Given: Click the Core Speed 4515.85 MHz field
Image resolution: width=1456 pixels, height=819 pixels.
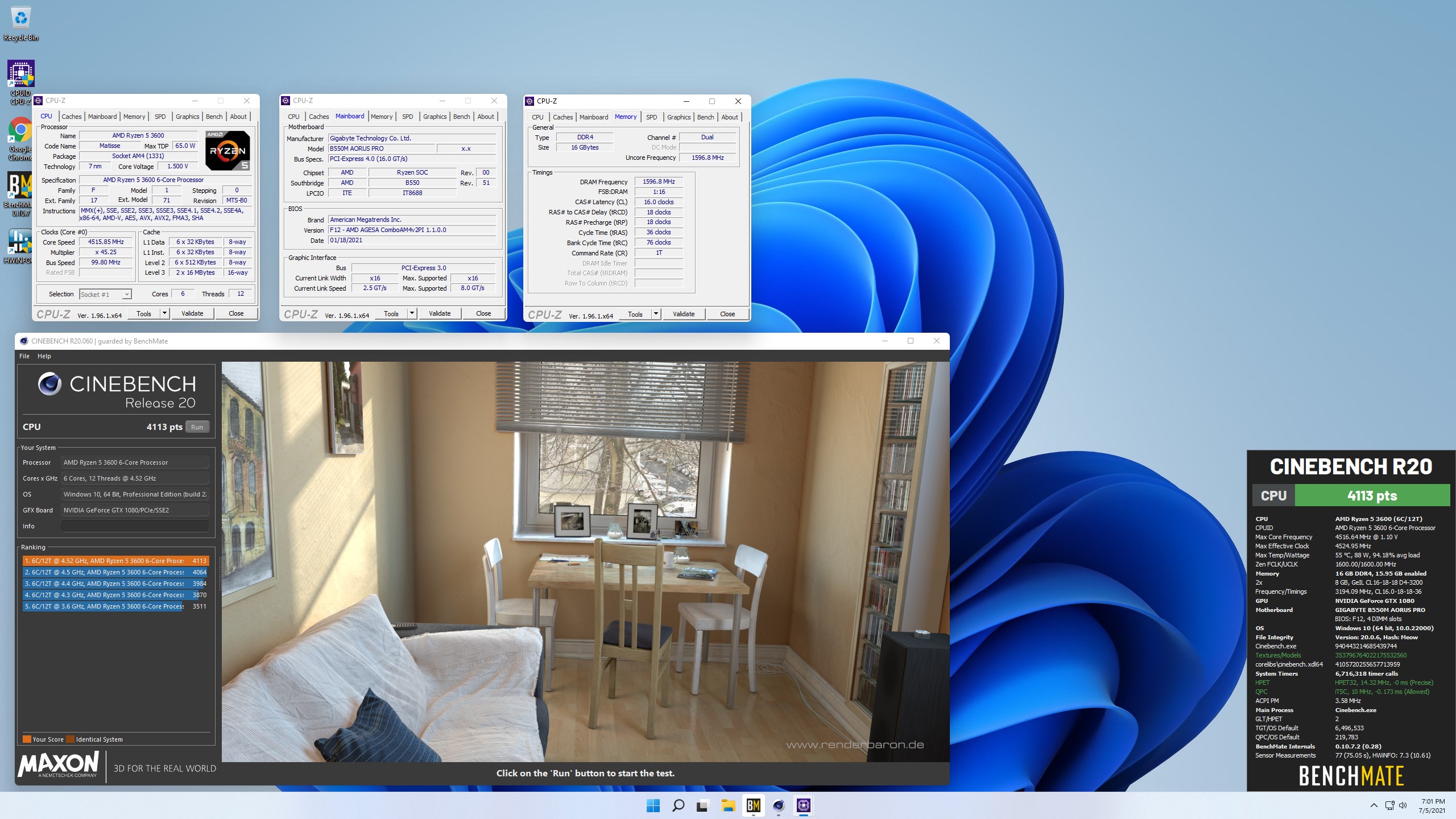Looking at the screenshot, I should click(106, 242).
